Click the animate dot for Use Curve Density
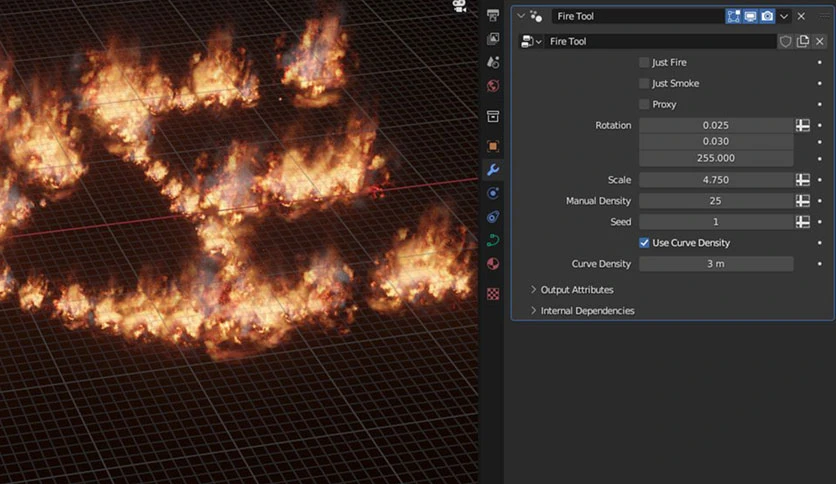Screen dimensions: 836x484 pos(819,243)
